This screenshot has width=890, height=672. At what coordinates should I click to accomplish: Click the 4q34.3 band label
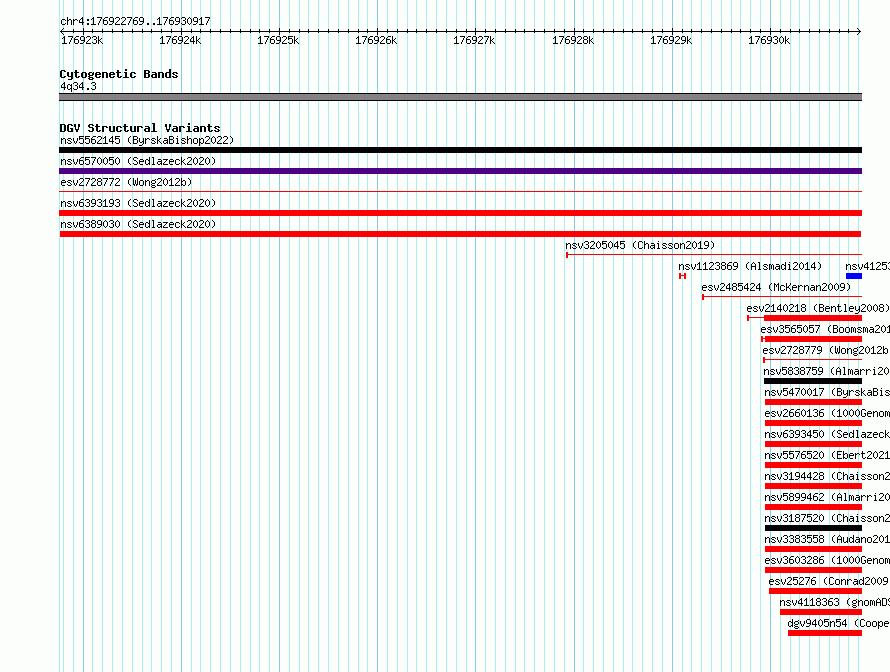click(x=78, y=86)
